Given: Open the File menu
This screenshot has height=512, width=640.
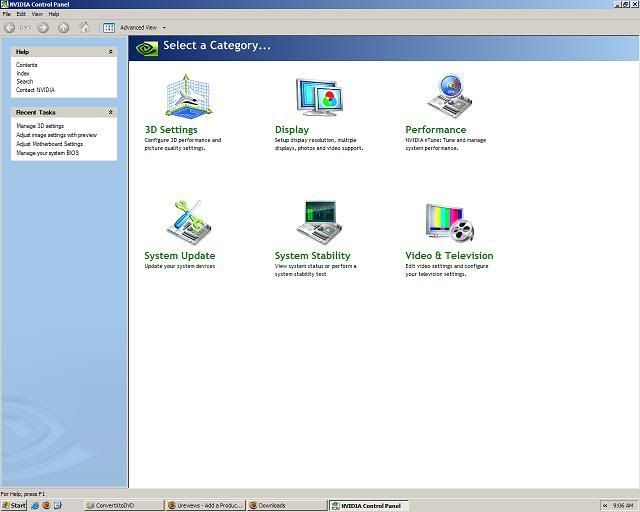Looking at the screenshot, I should pos(7,14).
